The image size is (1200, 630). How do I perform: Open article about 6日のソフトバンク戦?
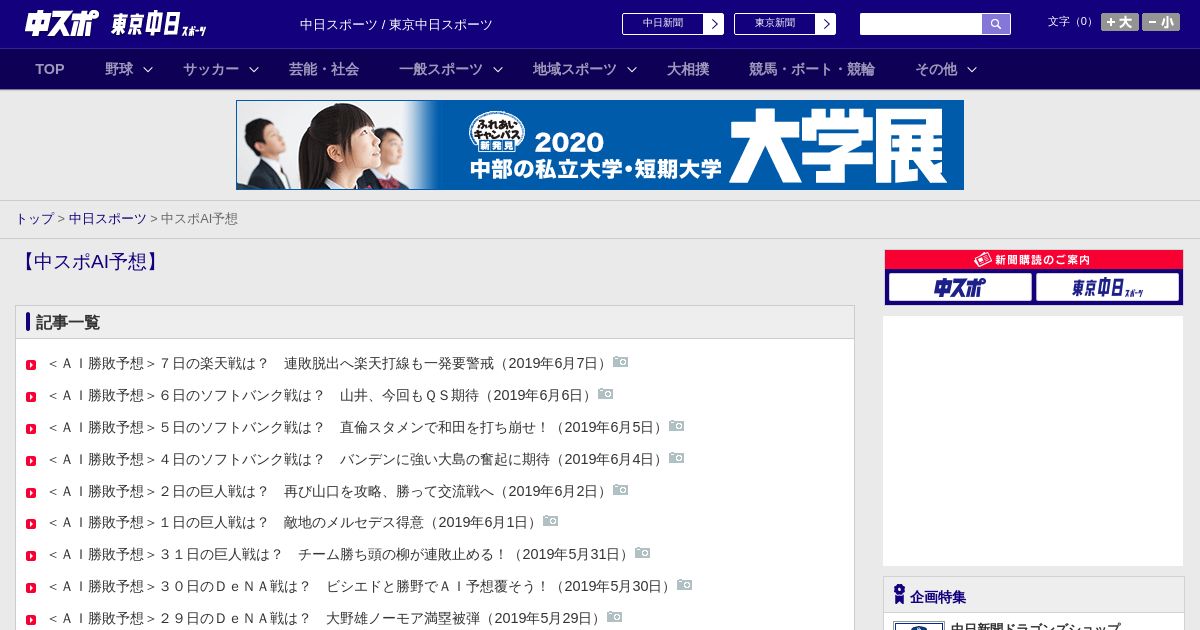point(322,395)
